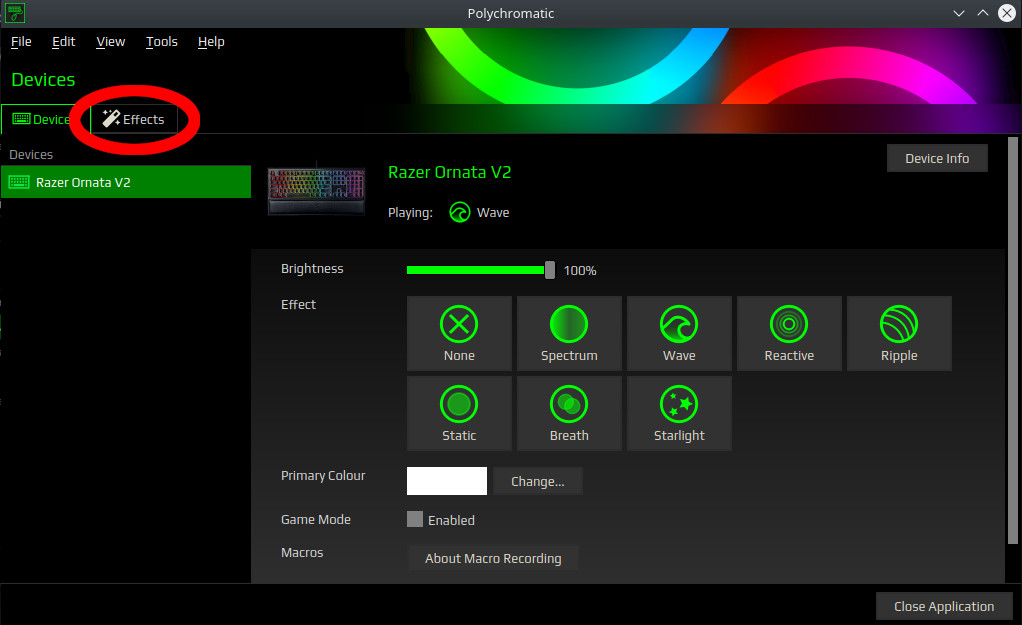
Task: Select the None effect tile
Action: [x=459, y=334]
